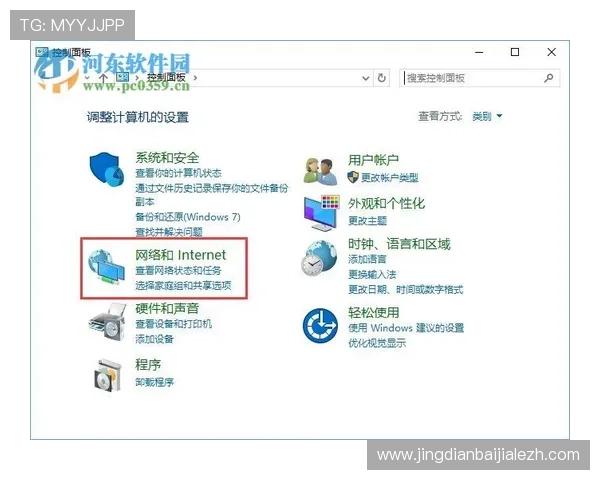Close the Control Panel window
This screenshot has width=600, height=480.
[x=551, y=52]
